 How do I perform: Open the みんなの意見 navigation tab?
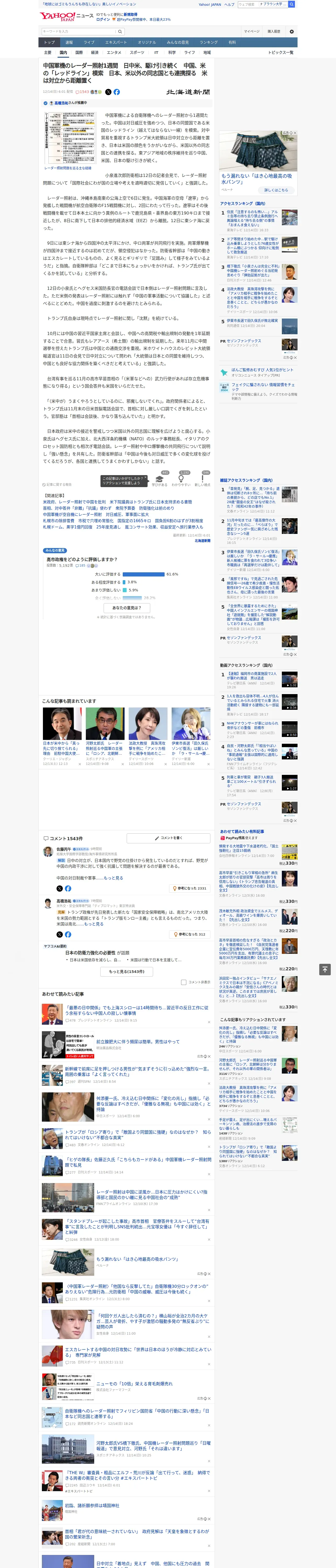pos(177,42)
